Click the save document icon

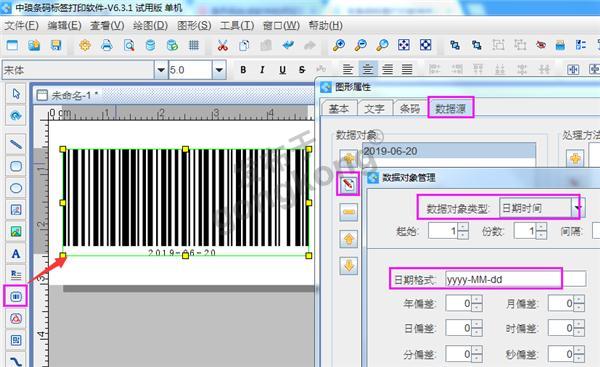point(56,46)
